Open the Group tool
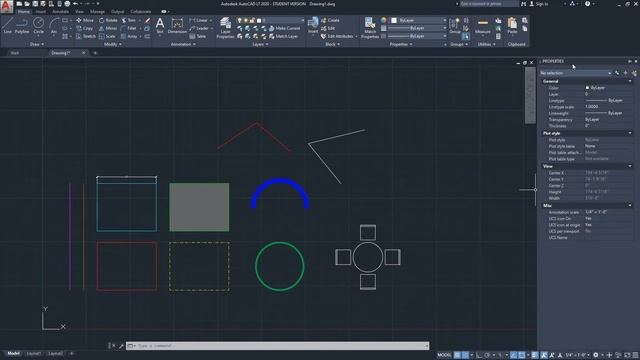Image resolution: width=640 pixels, height=360 pixels. [455, 26]
